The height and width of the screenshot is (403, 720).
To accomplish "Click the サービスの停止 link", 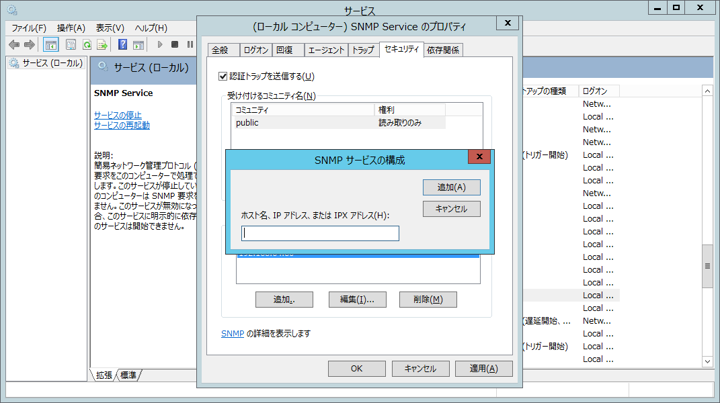I will tap(118, 115).
